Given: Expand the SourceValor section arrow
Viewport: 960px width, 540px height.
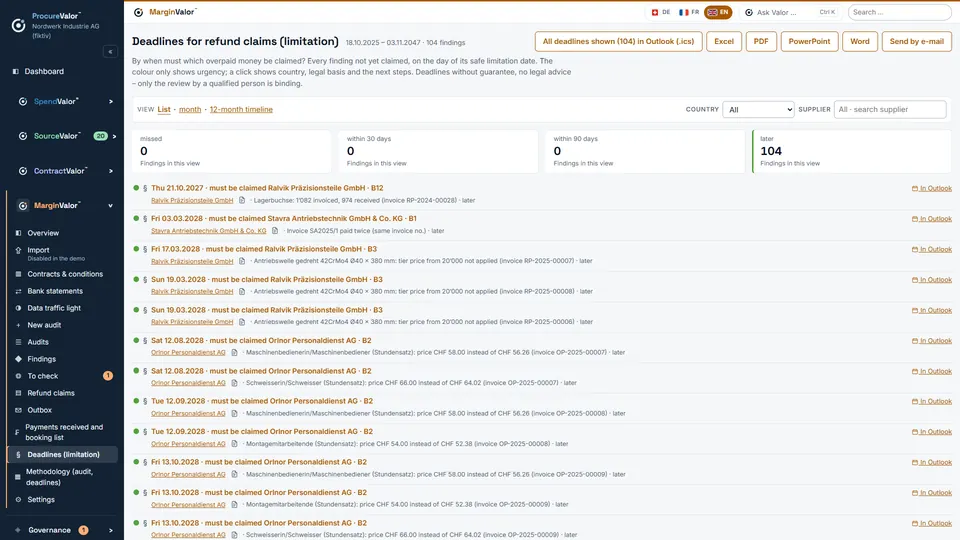Looking at the screenshot, I should click(114, 137).
